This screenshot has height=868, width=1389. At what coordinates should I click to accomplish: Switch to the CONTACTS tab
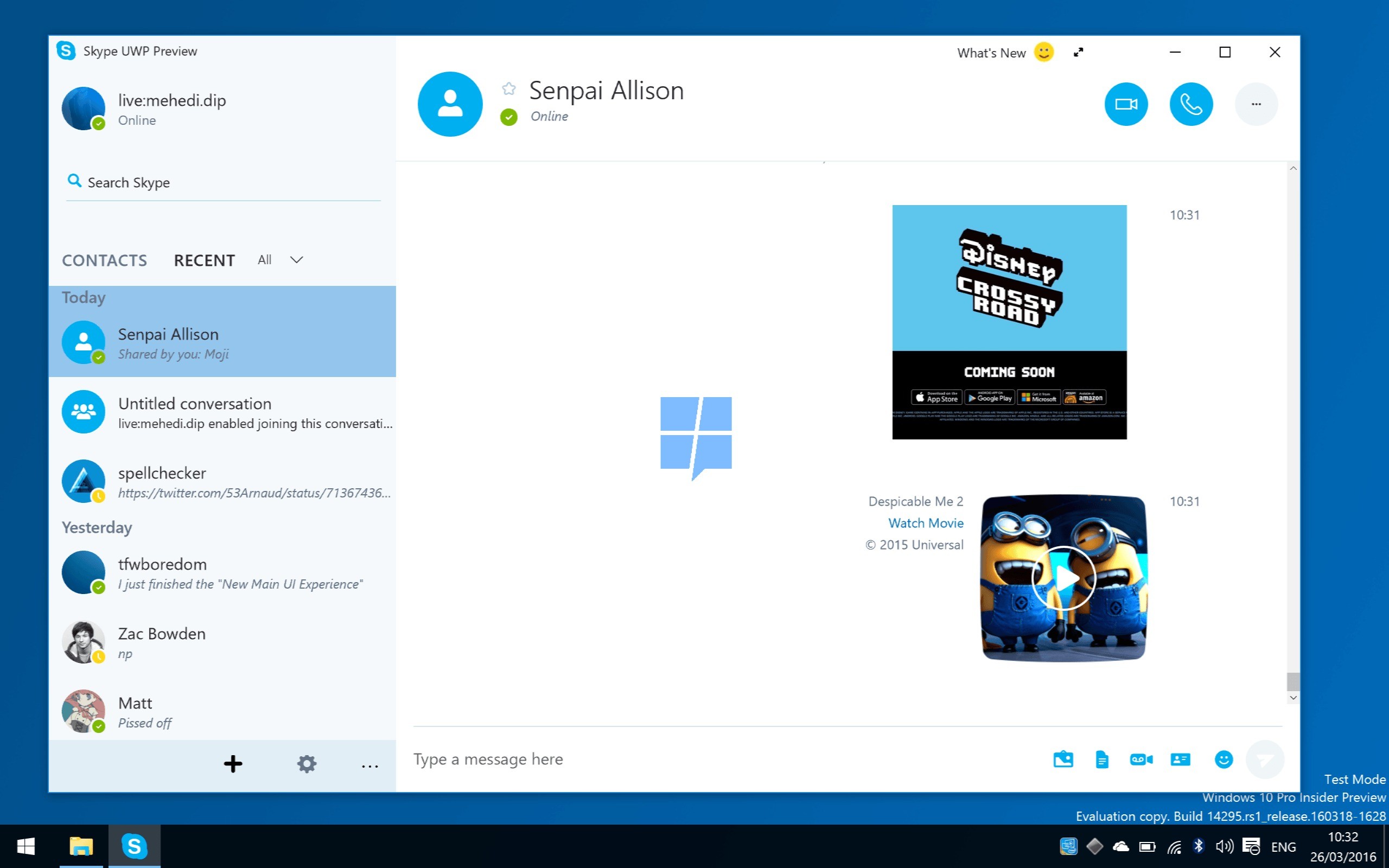(105, 260)
